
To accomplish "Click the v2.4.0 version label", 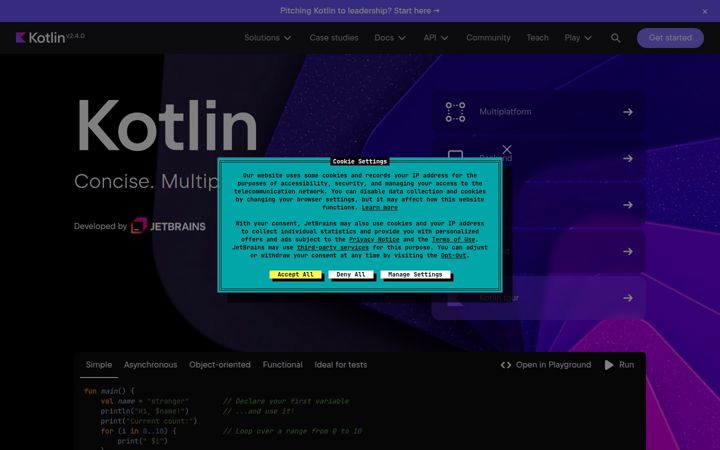I will tap(75, 35).
